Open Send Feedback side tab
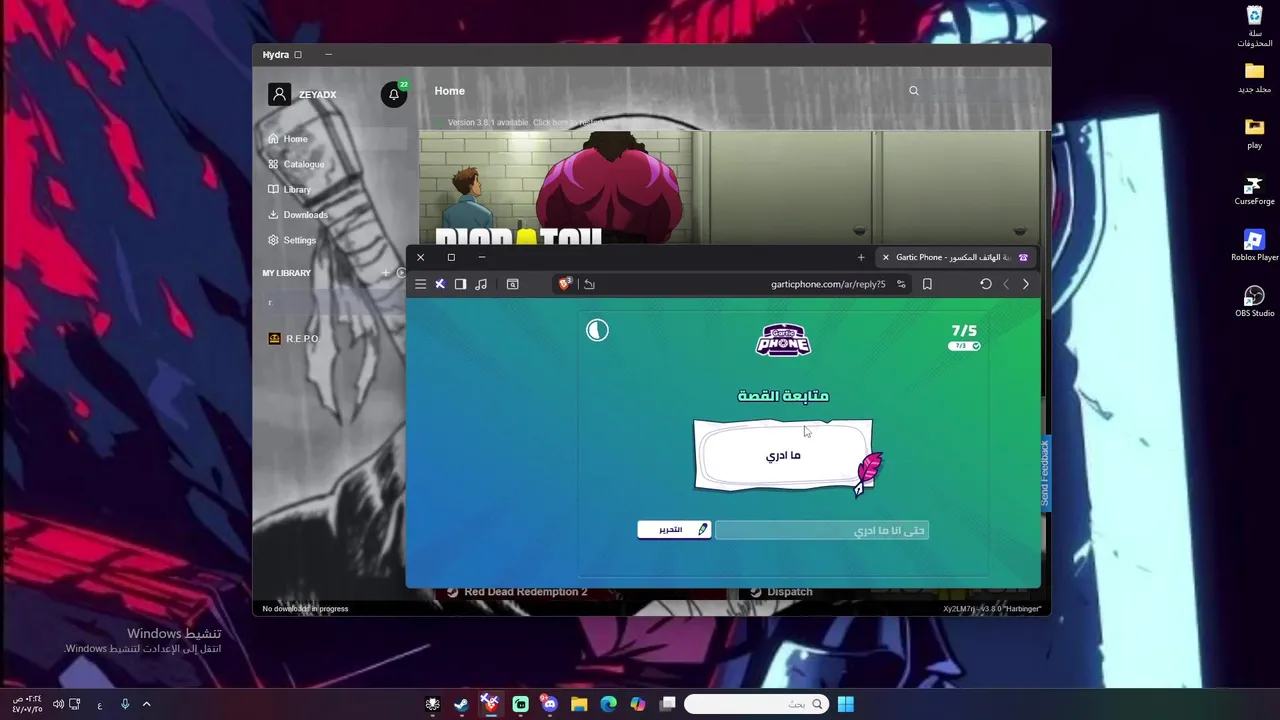This screenshot has height=720, width=1280. (1045, 473)
